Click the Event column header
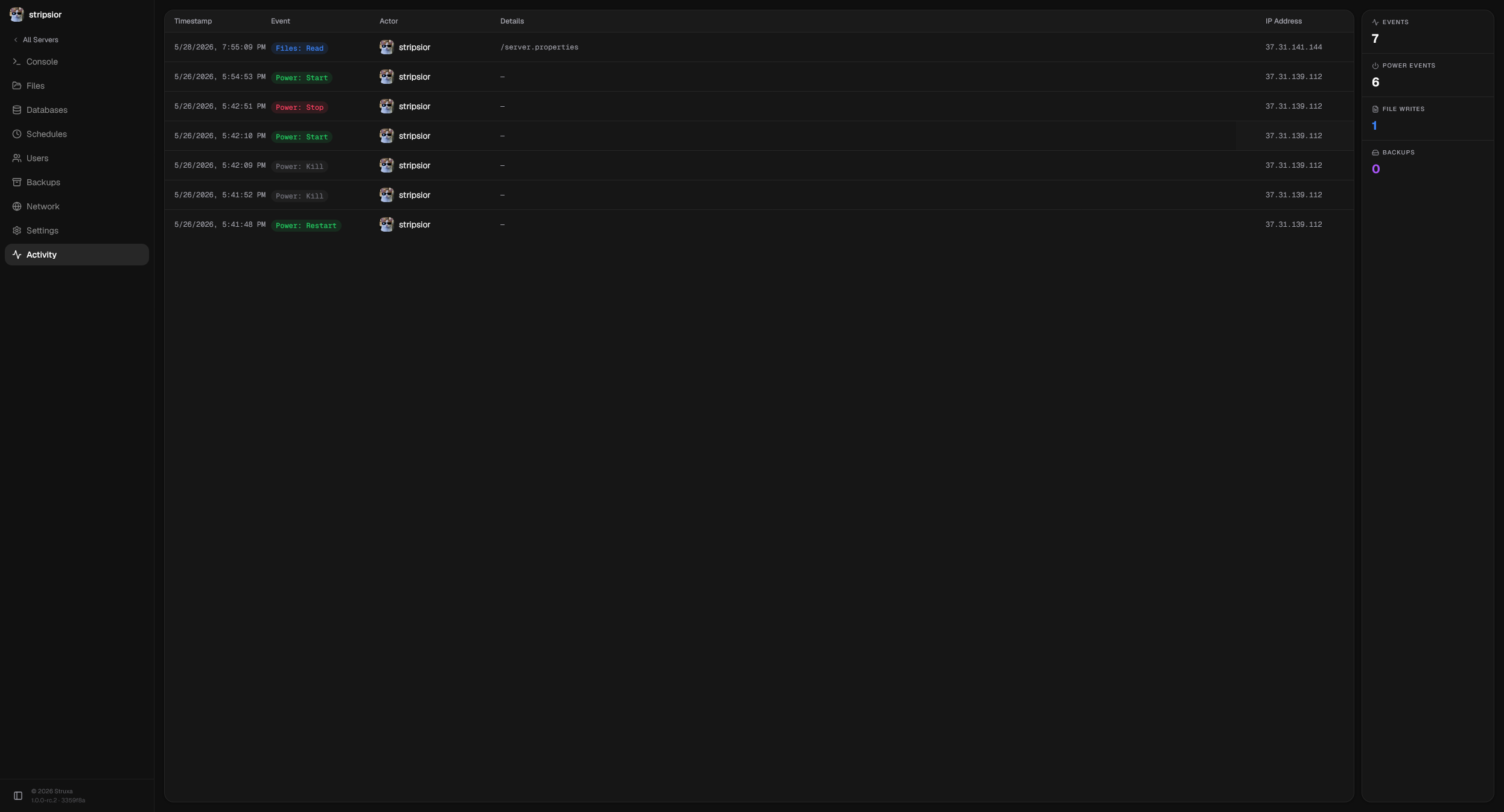The image size is (1504, 812). [281, 21]
